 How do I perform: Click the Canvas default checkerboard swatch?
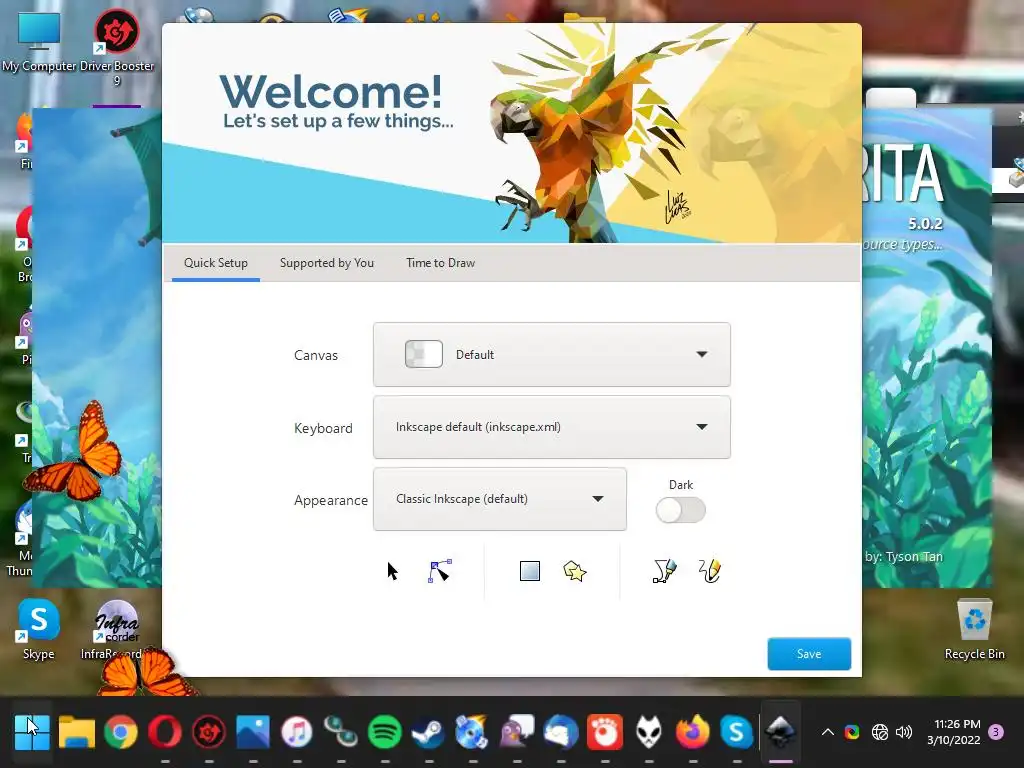click(x=424, y=355)
